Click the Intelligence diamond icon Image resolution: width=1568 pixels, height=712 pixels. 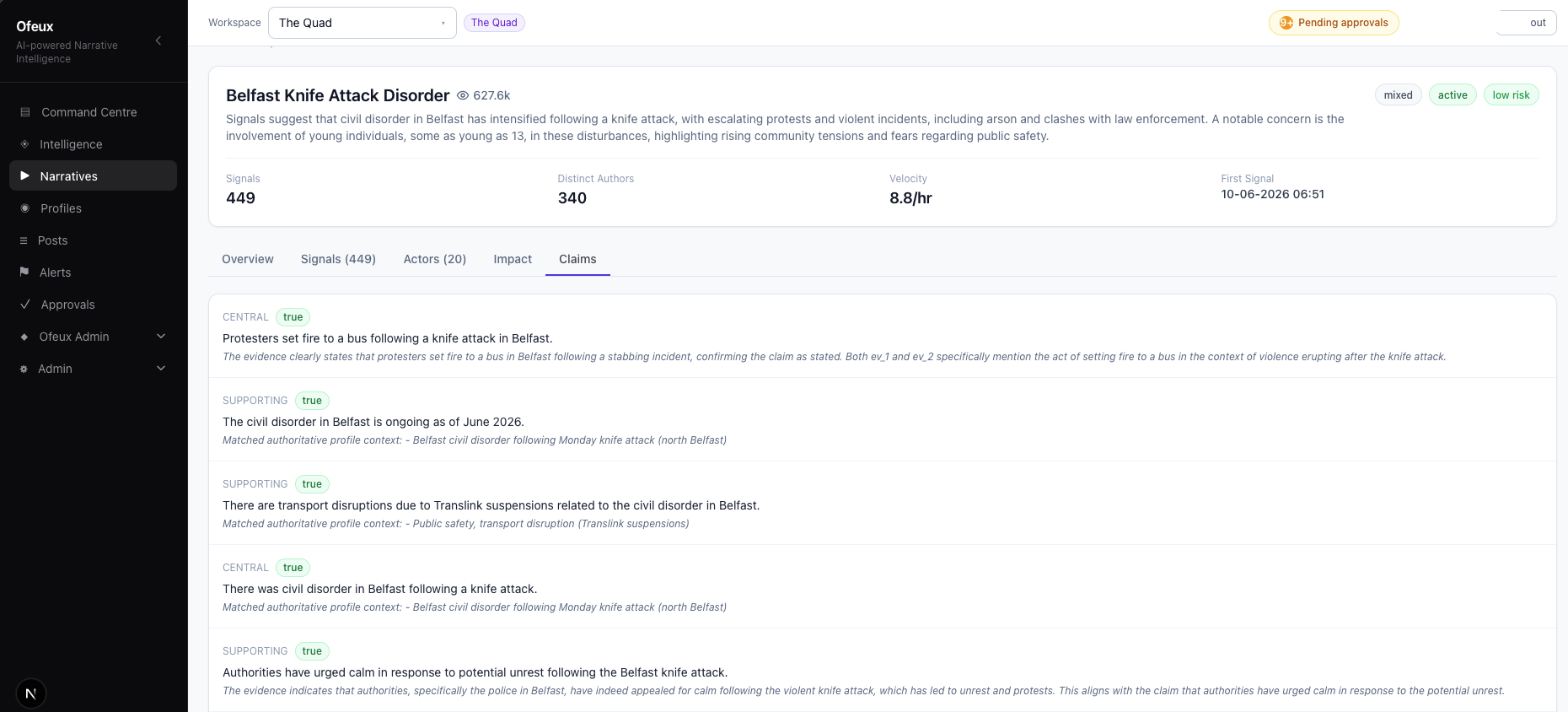(x=24, y=144)
